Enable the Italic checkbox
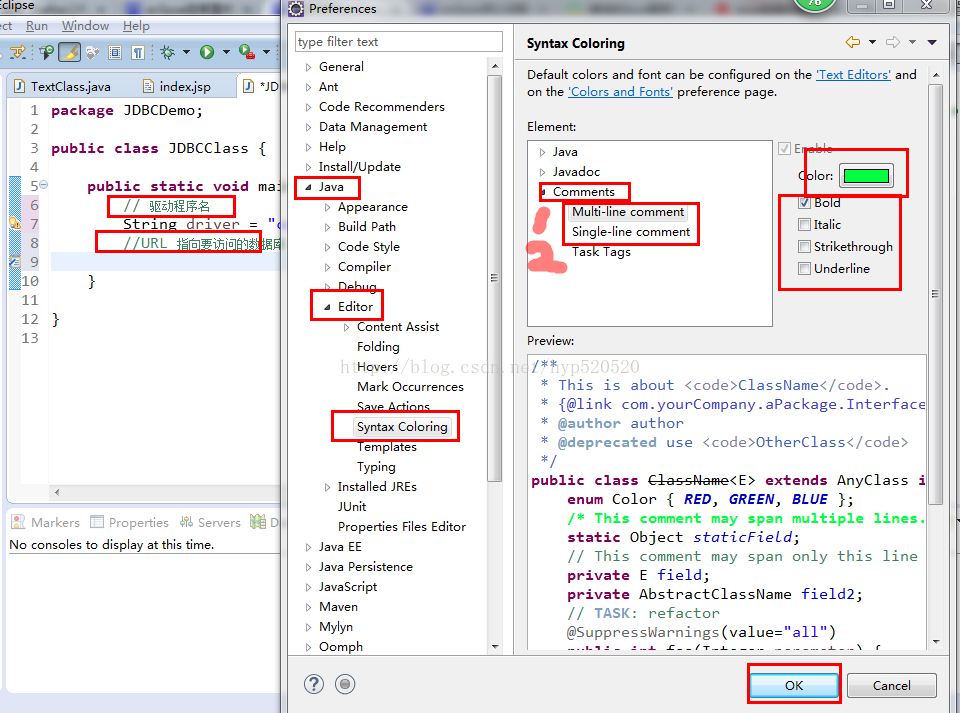 pyautogui.click(x=804, y=225)
